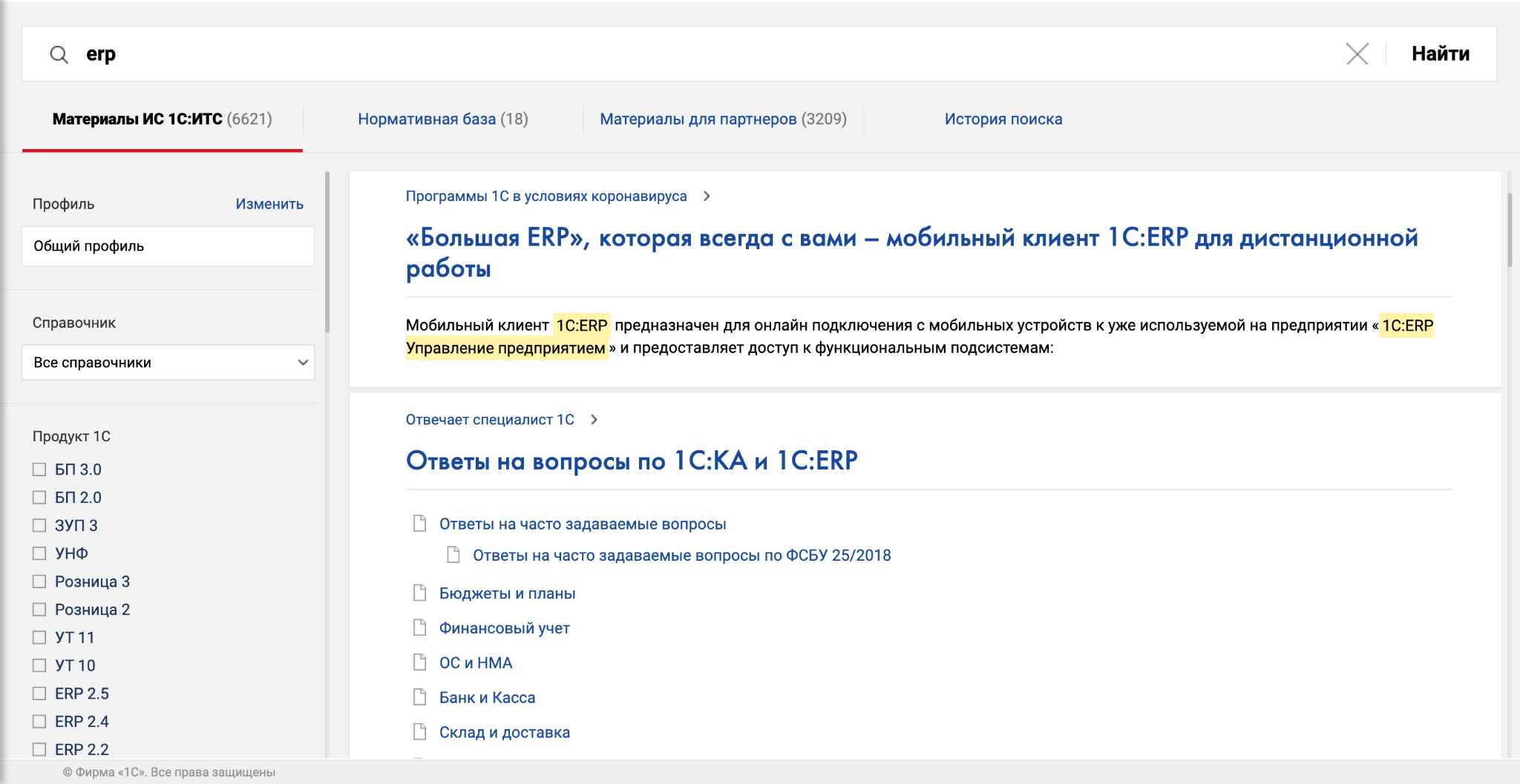Open the Бюджеты и планы link
This screenshot has width=1520, height=784.
[x=508, y=593]
